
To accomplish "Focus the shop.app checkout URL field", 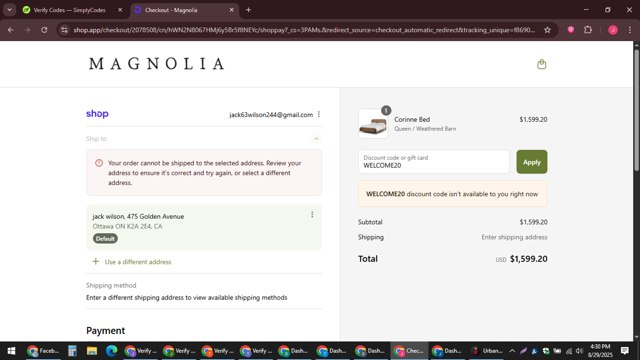I will click(x=304, y=30).
